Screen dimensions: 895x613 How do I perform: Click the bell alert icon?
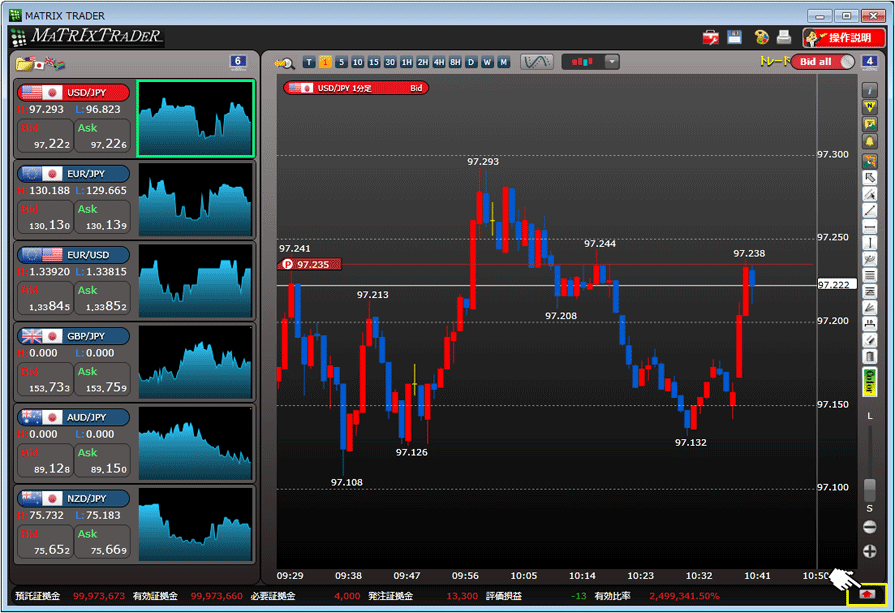pyautogui.click(x=869, y=142)
